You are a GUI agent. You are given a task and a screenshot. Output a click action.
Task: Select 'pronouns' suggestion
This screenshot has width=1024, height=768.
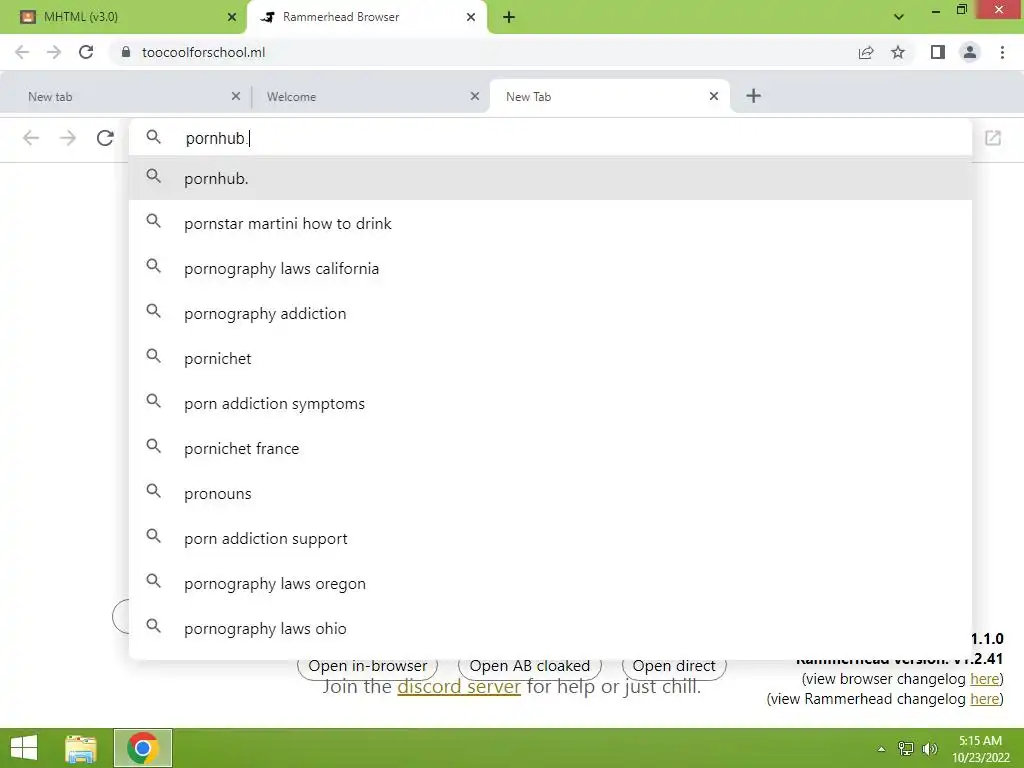click(551, 494)
